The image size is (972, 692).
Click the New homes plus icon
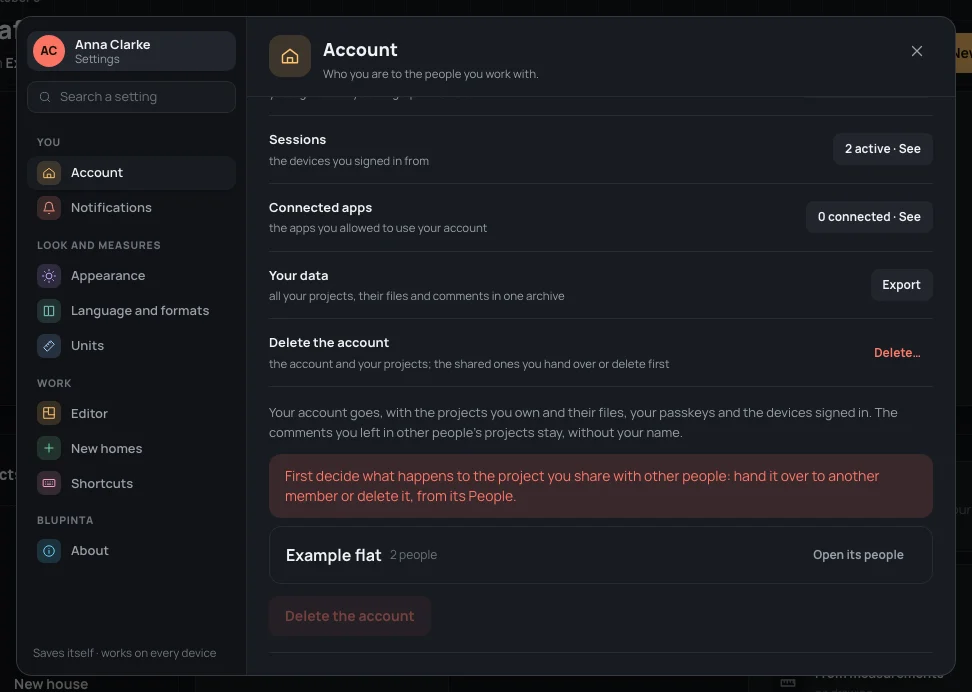point(49,448)
